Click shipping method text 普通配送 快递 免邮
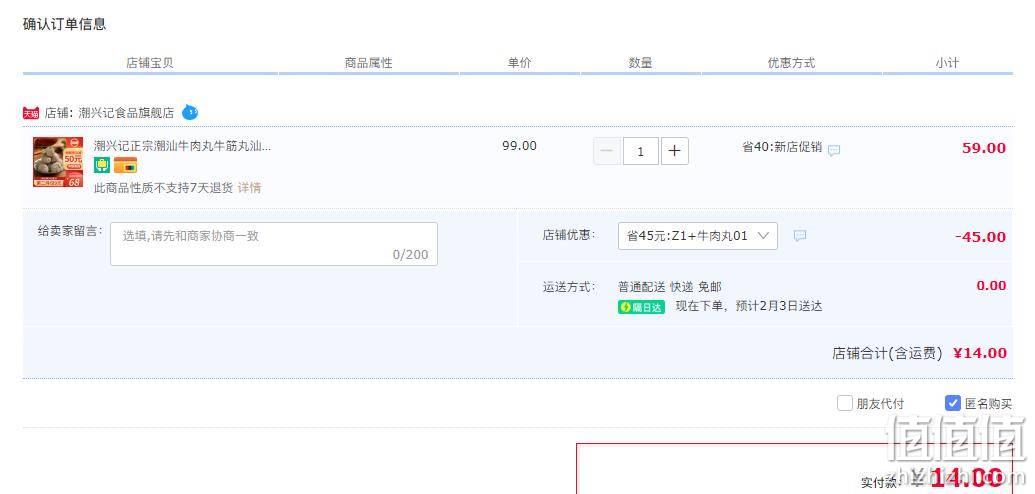Image resolution: width=1035 pixels, height=494 pixels. (669, 287)
